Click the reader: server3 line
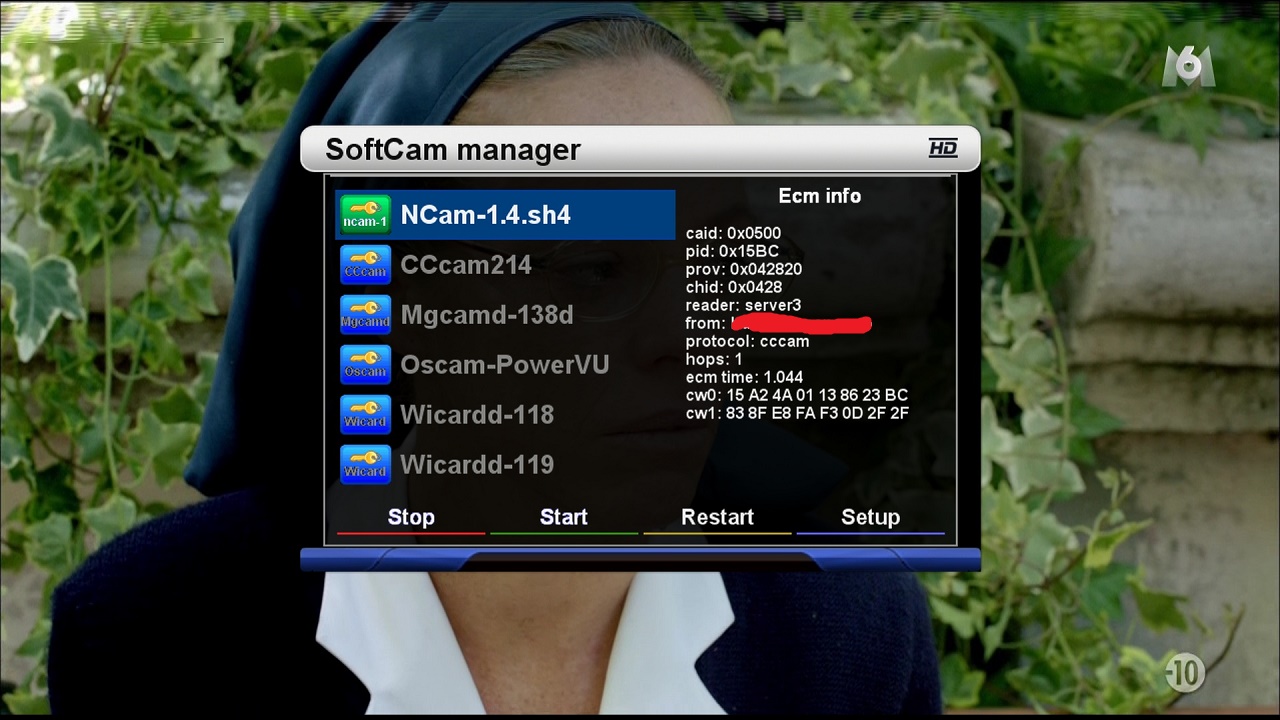The width and height of the screenshot is (1280, 720). pos(743,305)
